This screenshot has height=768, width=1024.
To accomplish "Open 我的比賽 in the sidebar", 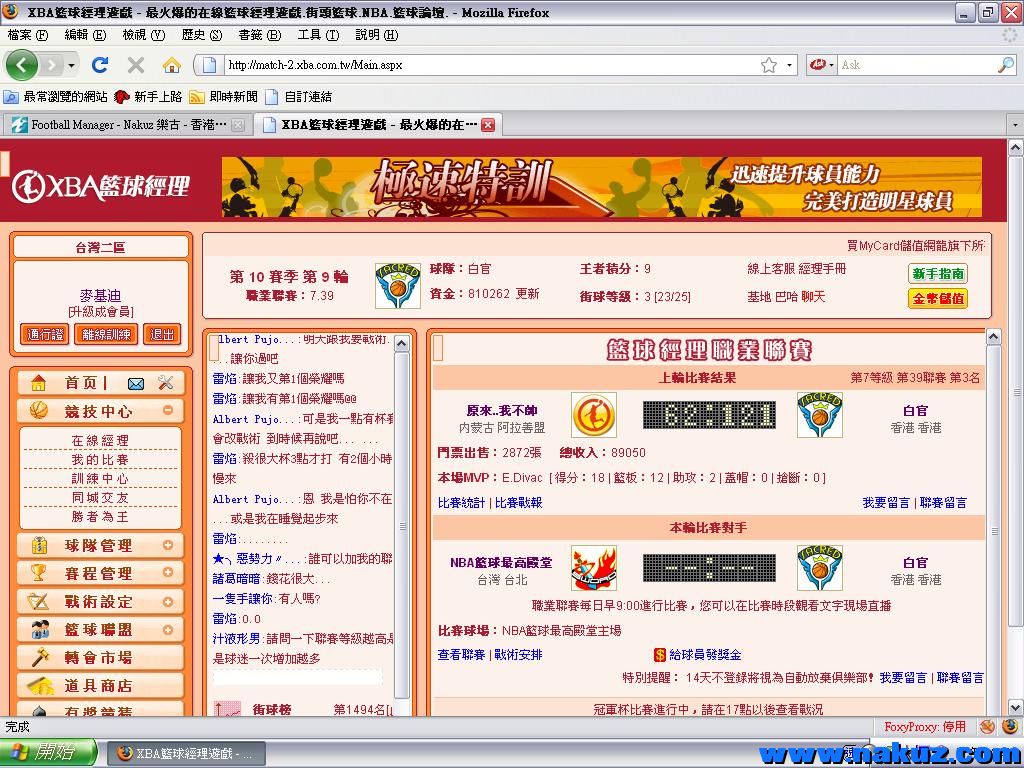I will pyautogui.click(x=100, y=460).
